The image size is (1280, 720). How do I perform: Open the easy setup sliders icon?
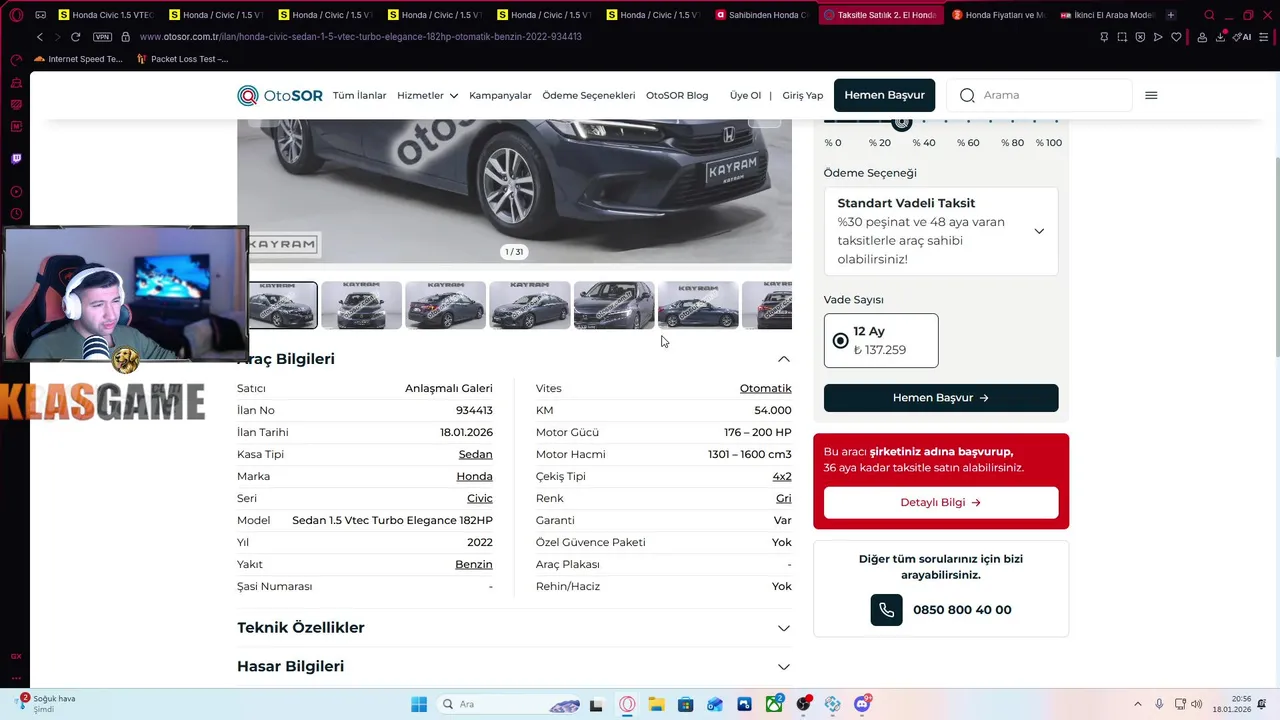point(1264,37)
